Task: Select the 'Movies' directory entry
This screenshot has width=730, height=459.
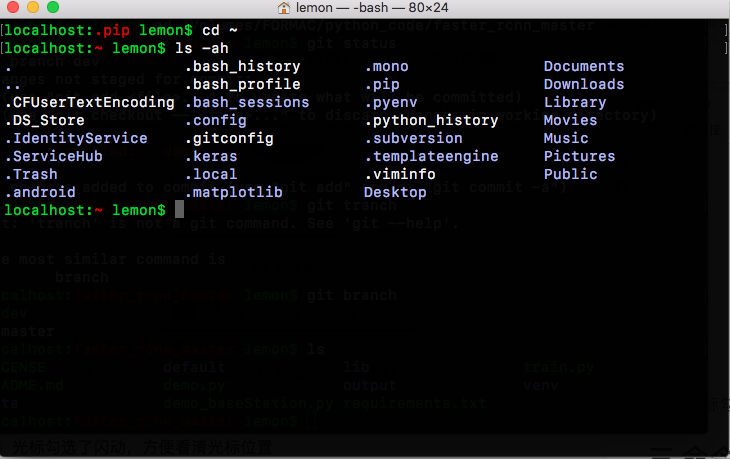Action: point(570,121)
